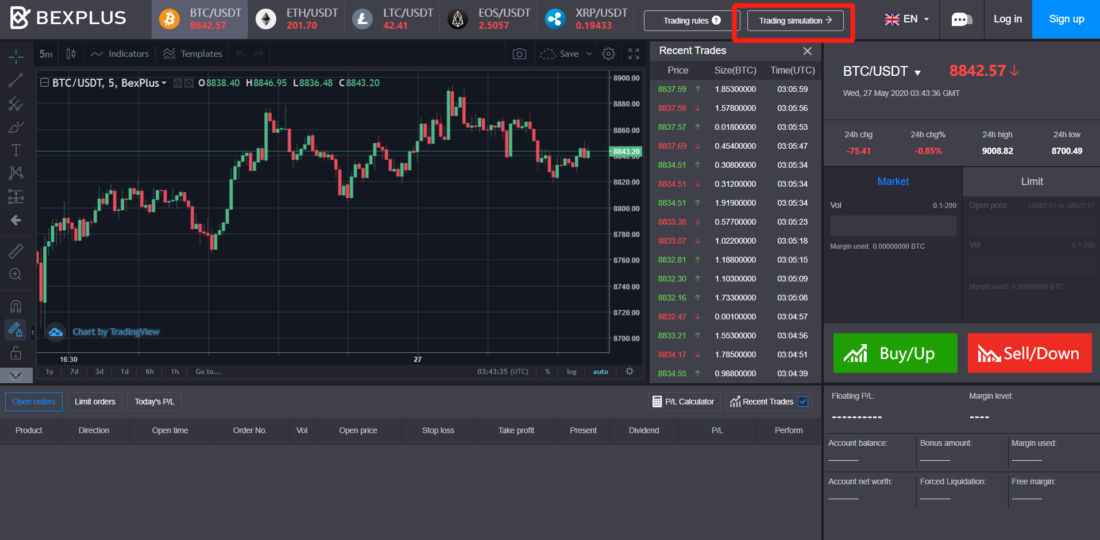
Task: Follow the Chart by TradingView link
Action: coord(116,332)
